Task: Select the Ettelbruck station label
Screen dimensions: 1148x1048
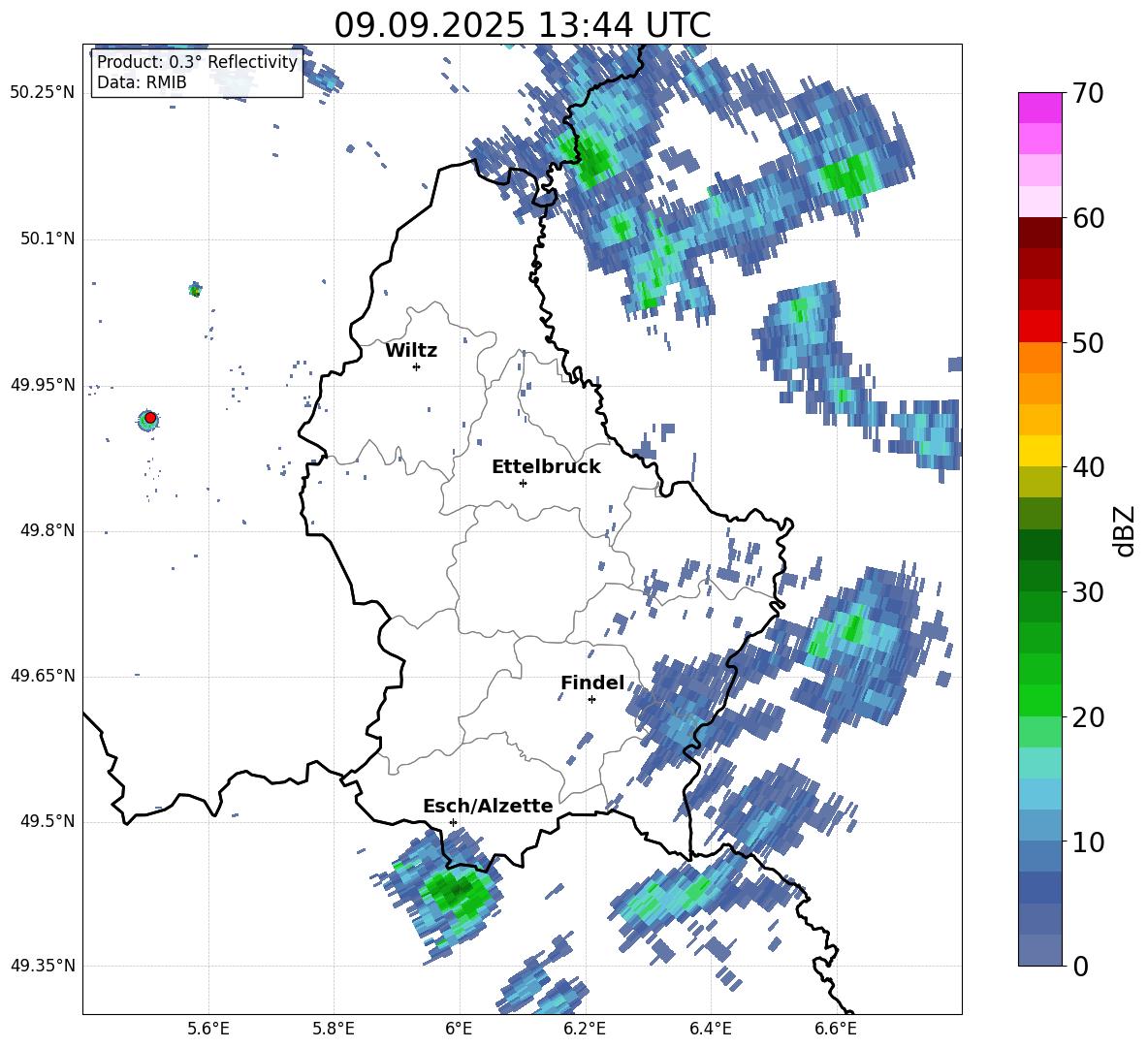Action: click(546, 467)
